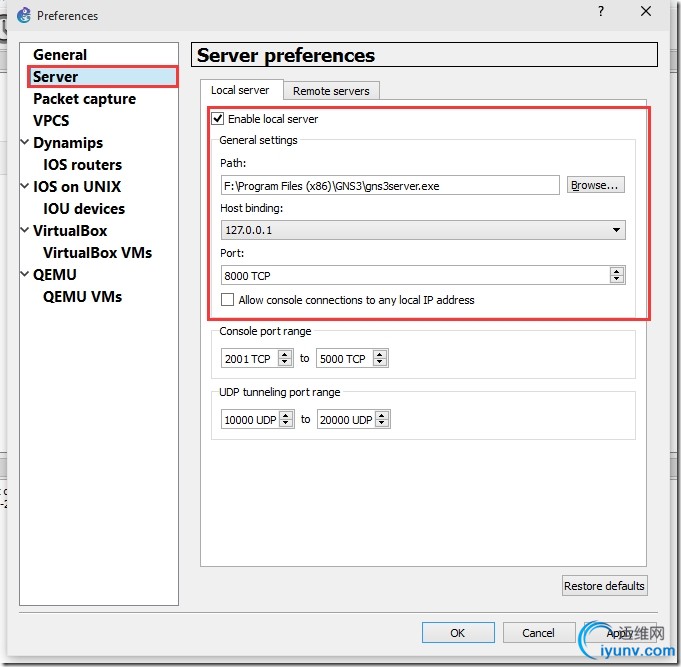
Task: Click Browse to choose gns3server path
Action: (x=595, y=185)
